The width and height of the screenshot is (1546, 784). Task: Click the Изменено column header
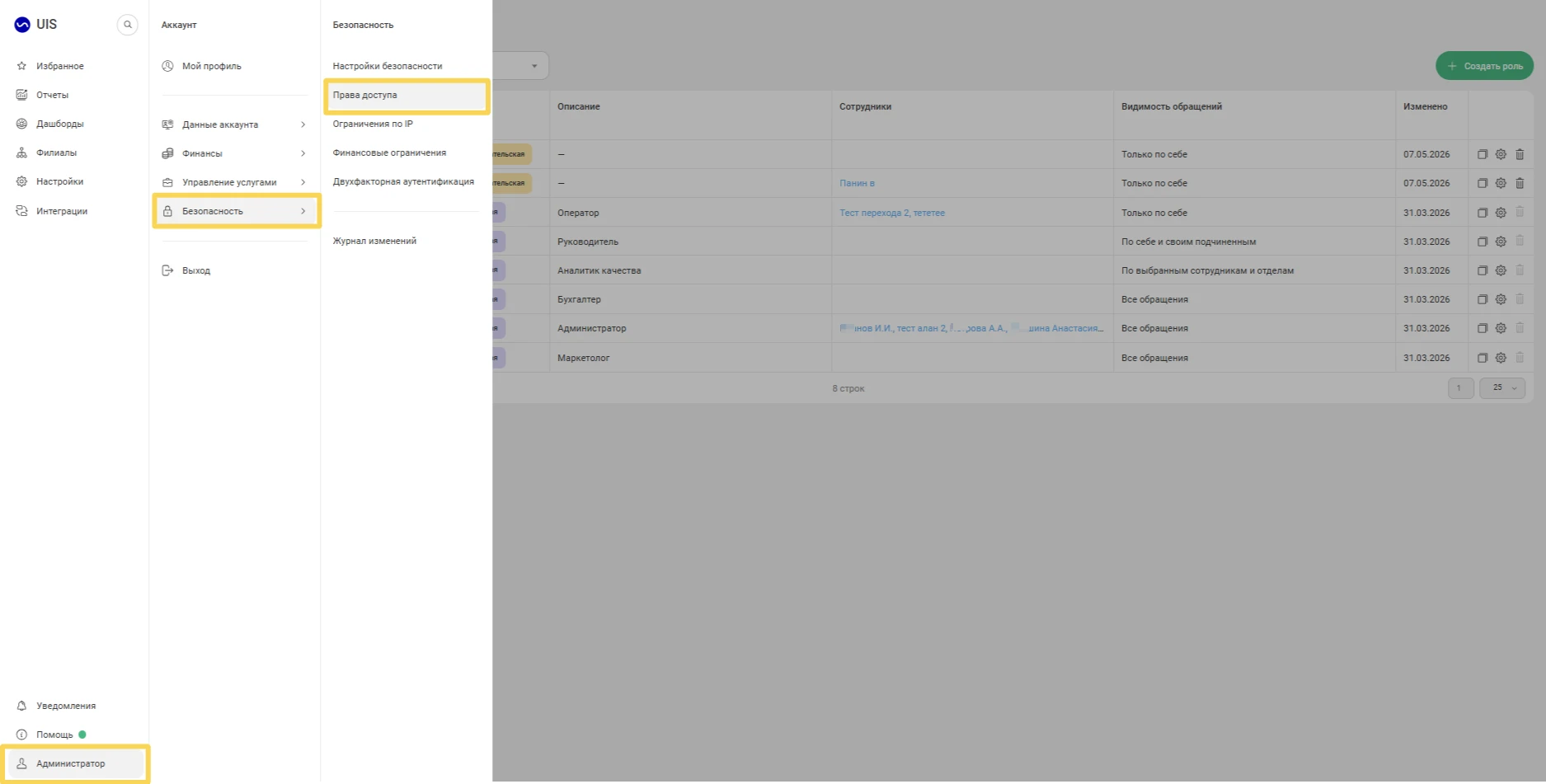tap(1426, 106)
